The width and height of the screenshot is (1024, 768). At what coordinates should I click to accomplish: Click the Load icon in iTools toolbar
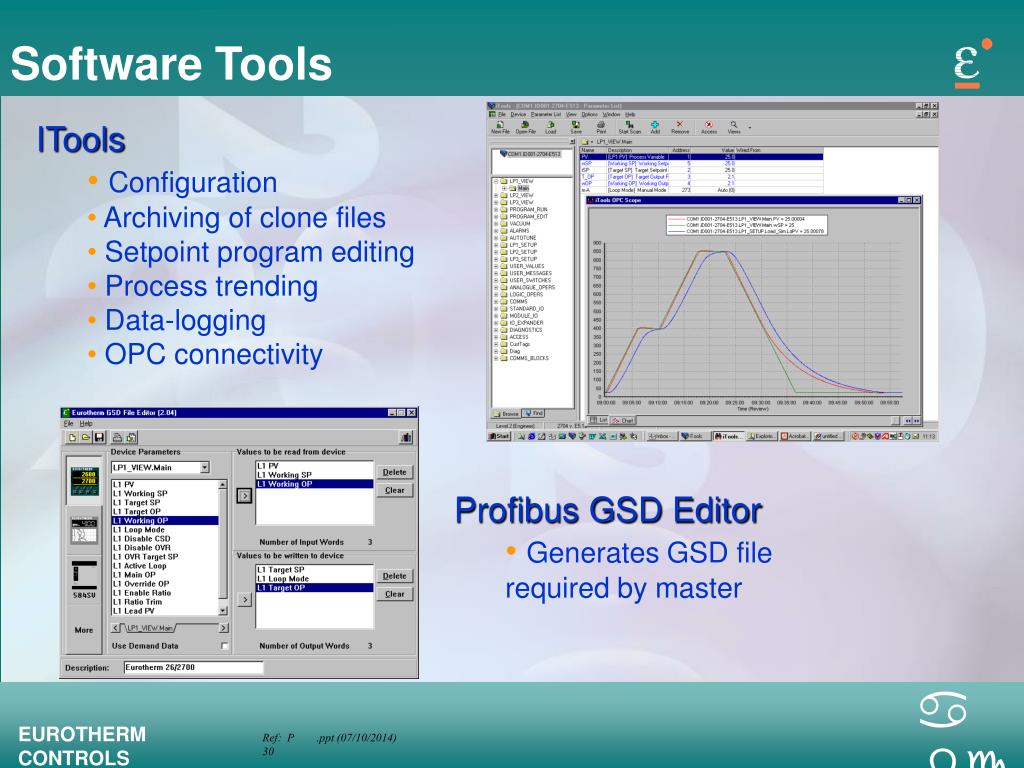point(551,127)
